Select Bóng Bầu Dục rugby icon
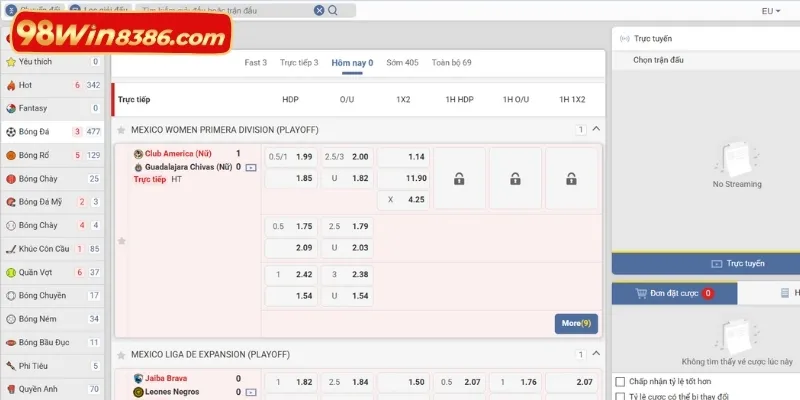800x400 pixels. (11, 342)
